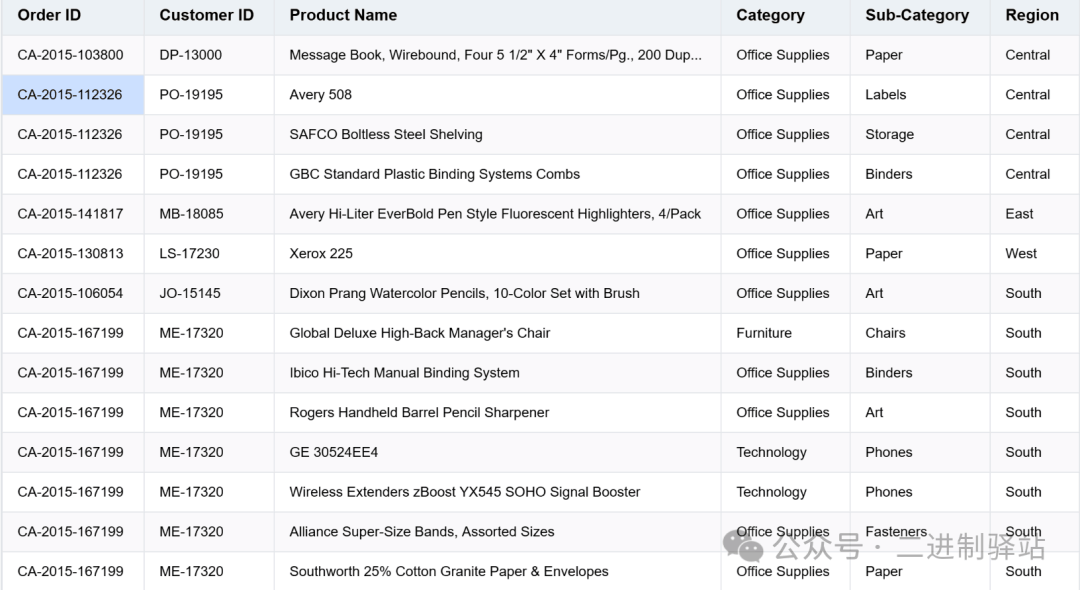Select customer ID DP-13000 cell

click(x=191, y=55)
